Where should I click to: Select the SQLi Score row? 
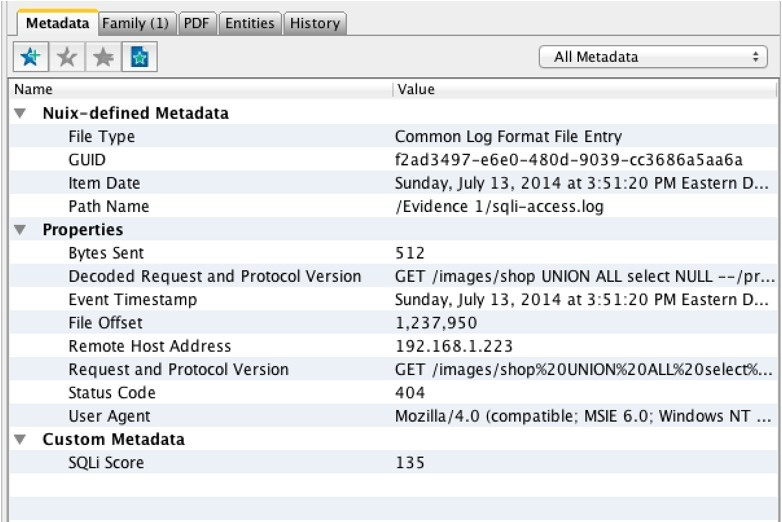coord(393,463)
